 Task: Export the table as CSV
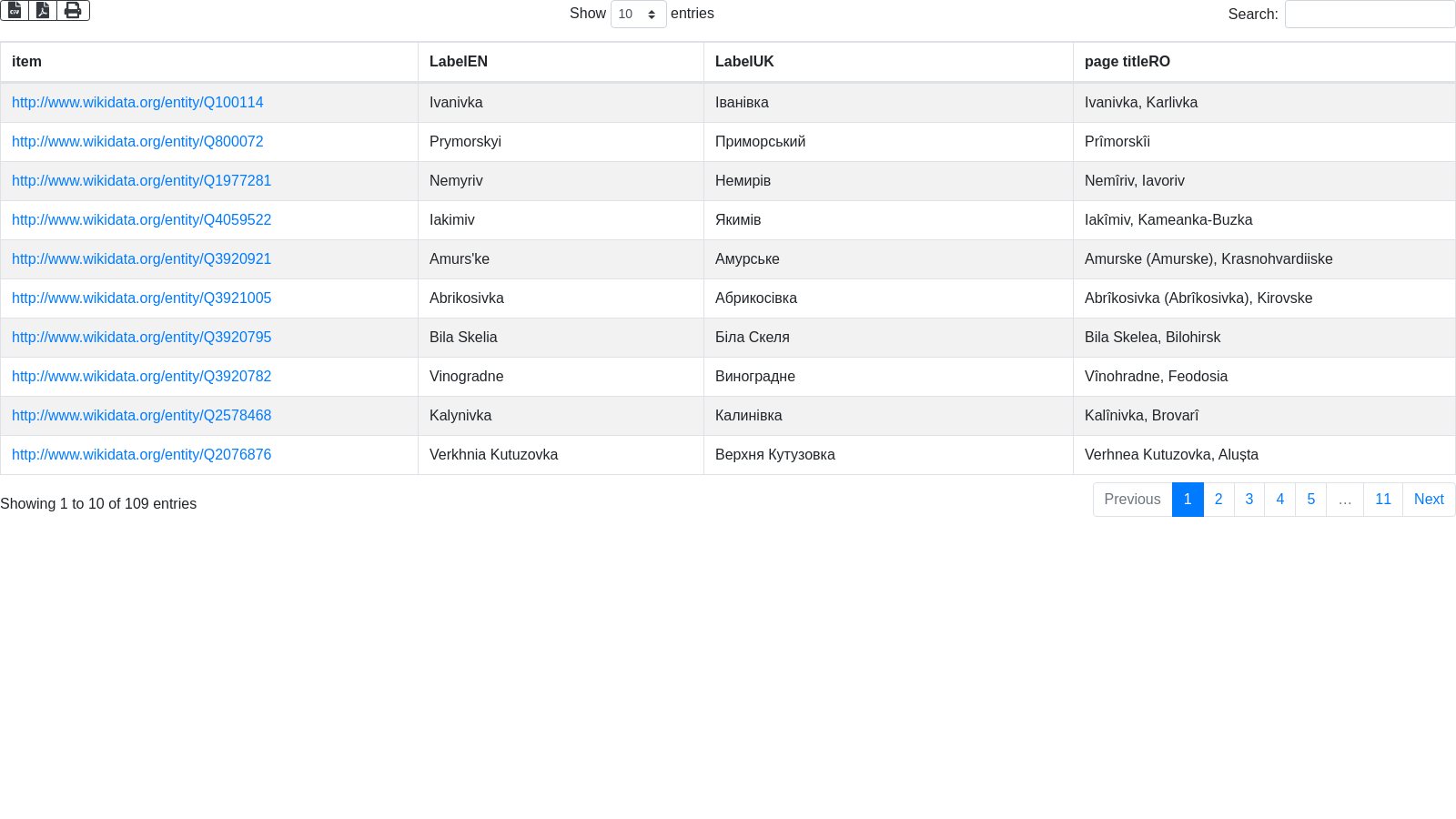click(15, 10)
